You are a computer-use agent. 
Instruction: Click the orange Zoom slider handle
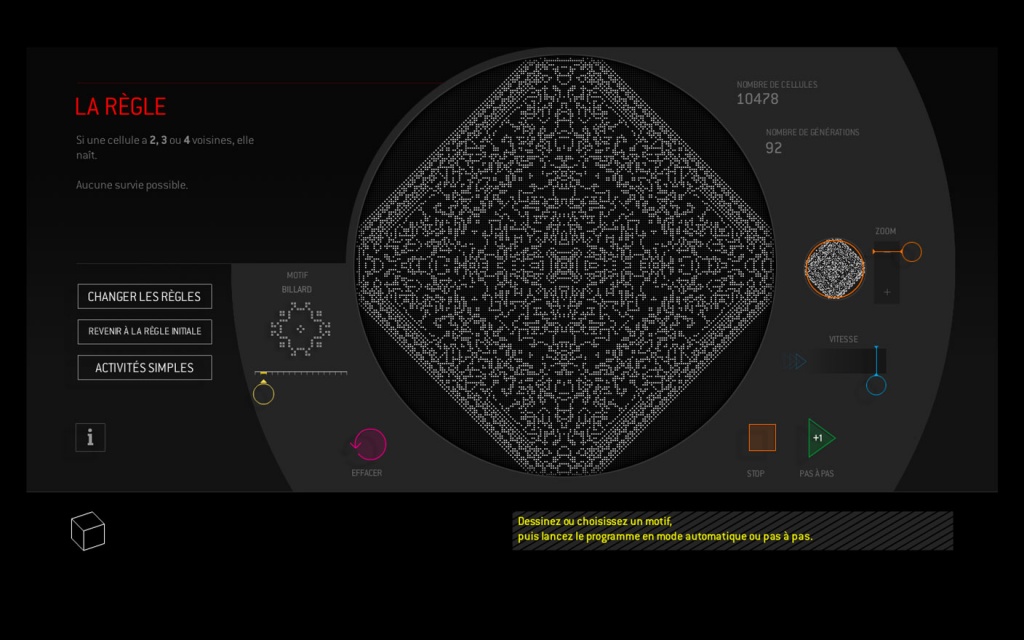click(911, 252)
